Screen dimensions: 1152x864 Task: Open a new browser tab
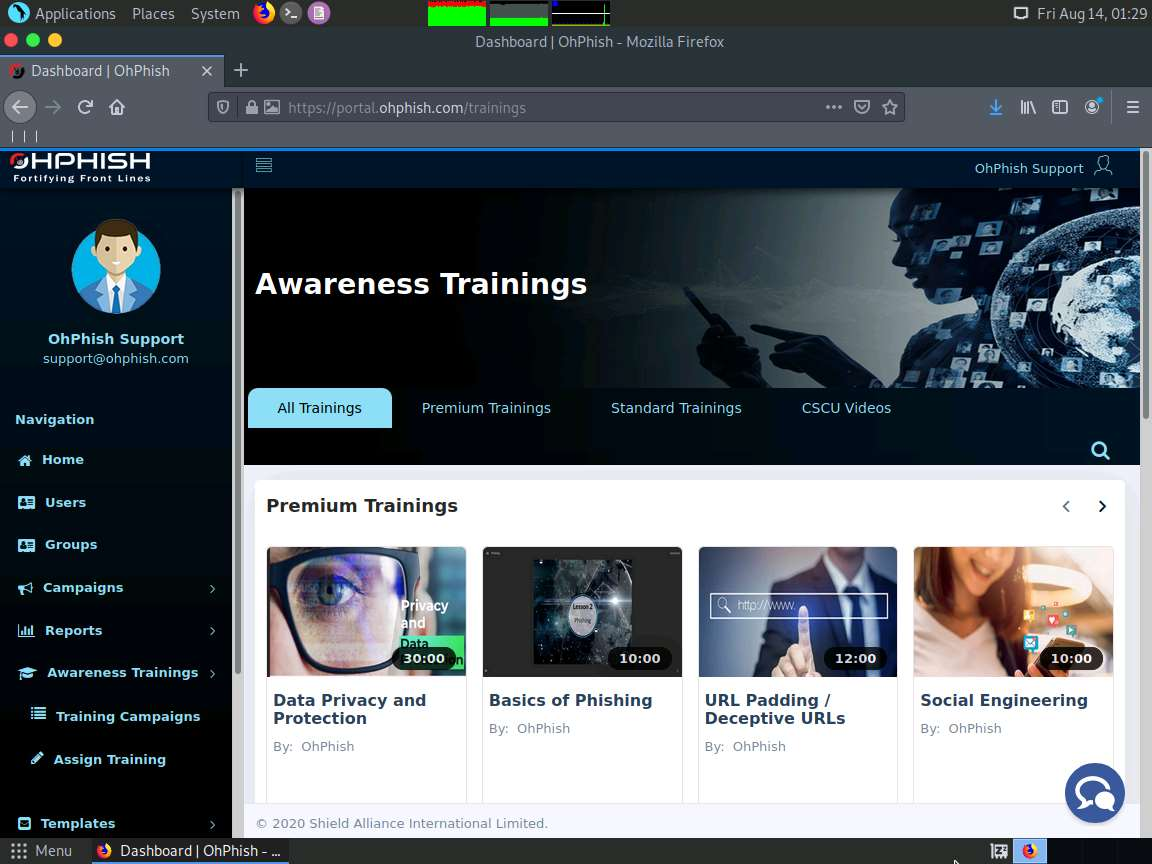tap(240, 71)
